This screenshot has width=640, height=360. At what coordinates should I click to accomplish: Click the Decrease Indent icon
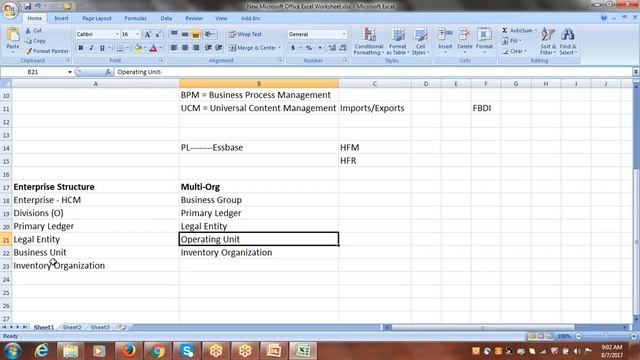point(209,48)
